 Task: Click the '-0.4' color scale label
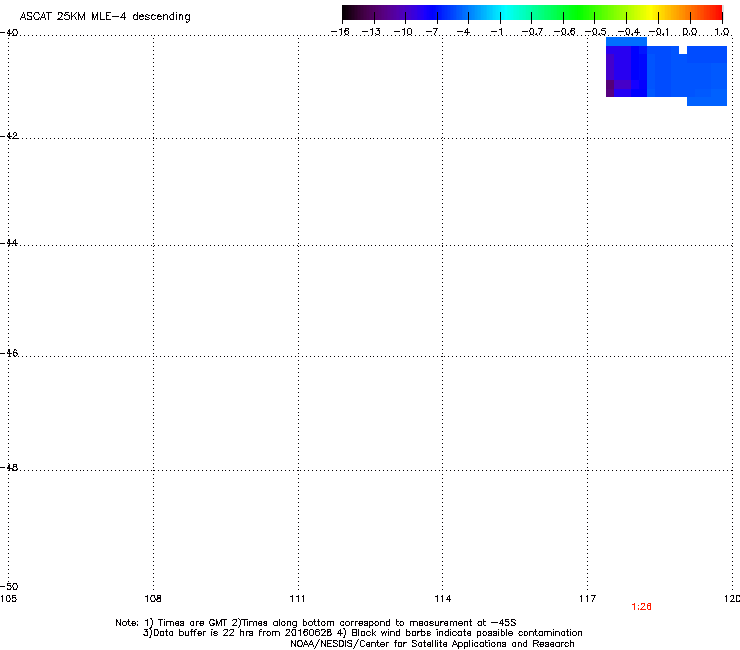629,32
